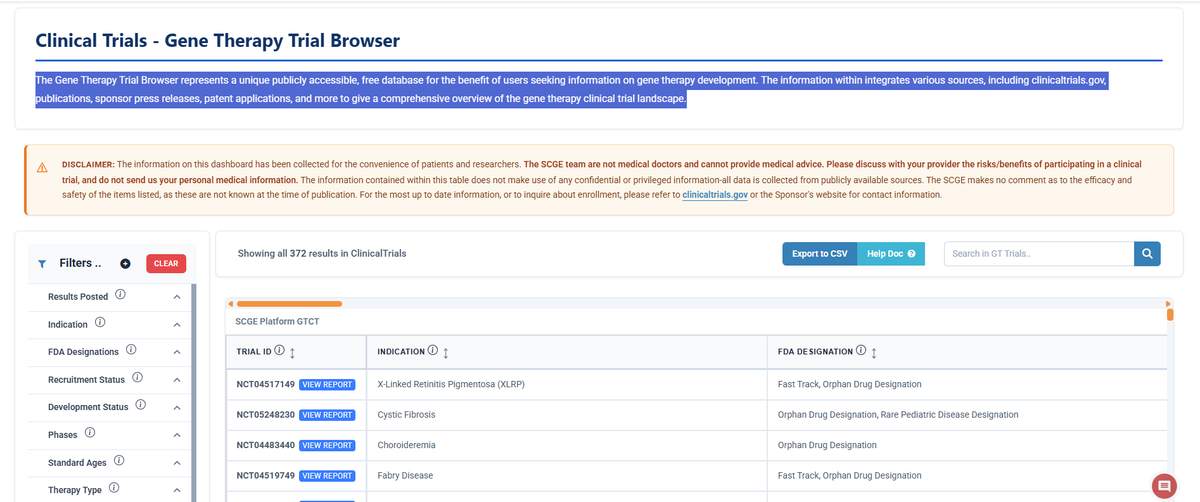Expand the Phases filter chevron

[176, 435]
